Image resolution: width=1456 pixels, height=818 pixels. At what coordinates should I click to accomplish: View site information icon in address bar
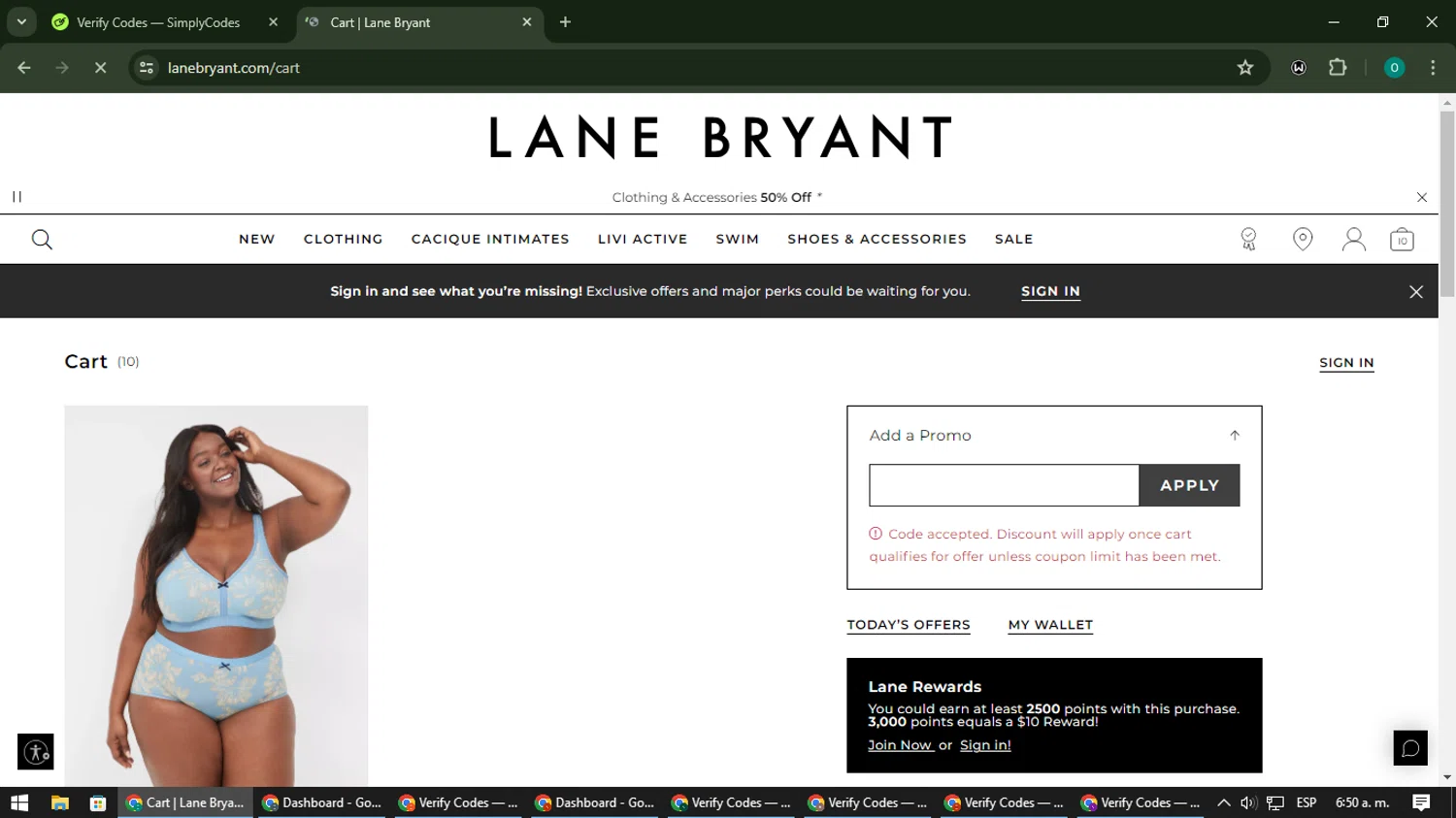[x=147, y=68]
